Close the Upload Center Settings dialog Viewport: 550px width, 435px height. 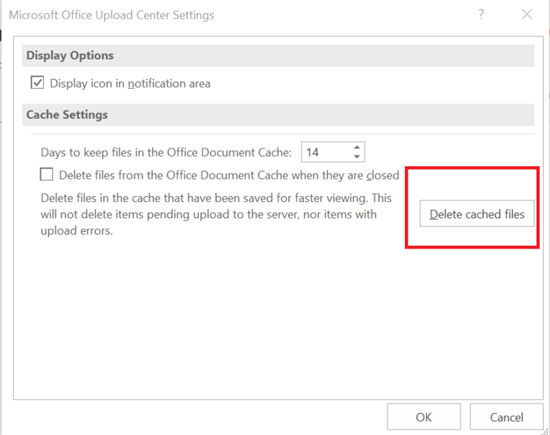point(527,14)
